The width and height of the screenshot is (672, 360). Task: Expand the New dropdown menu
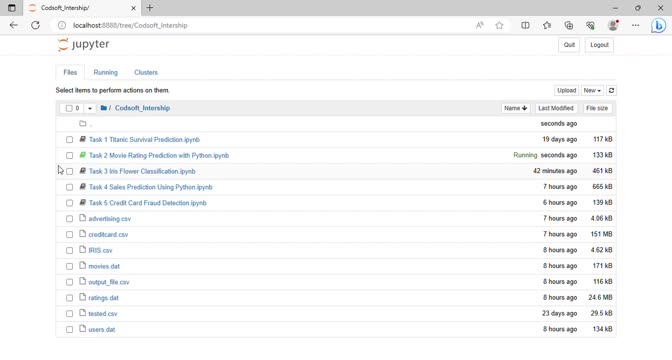(x=592, y=90)
